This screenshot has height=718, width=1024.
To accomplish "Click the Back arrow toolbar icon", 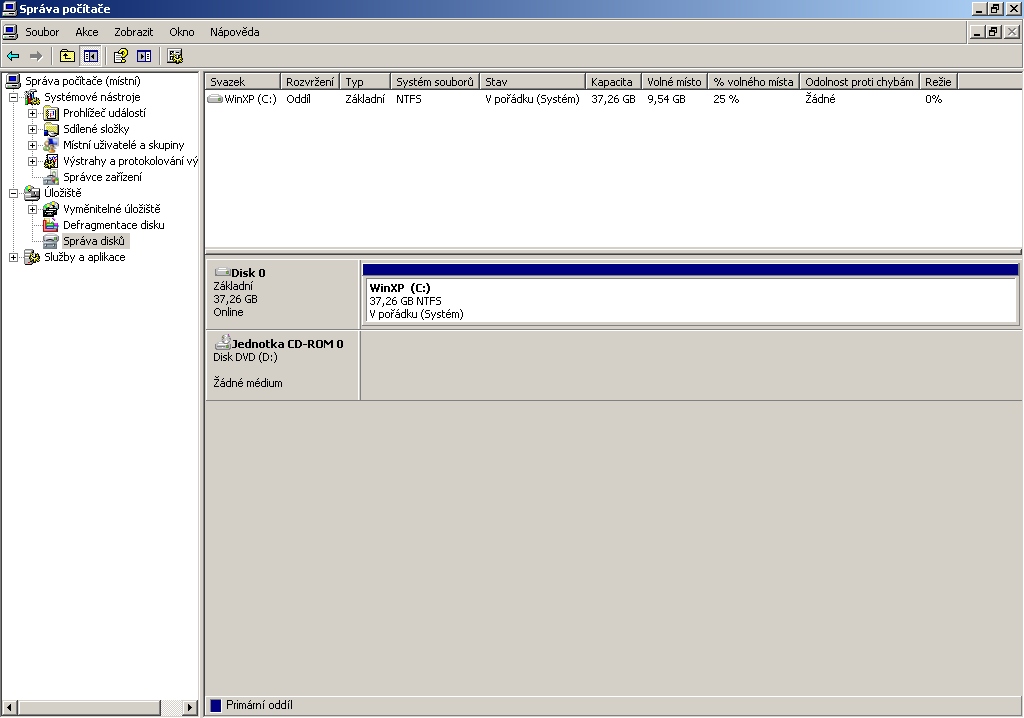I will coord(13,56).
